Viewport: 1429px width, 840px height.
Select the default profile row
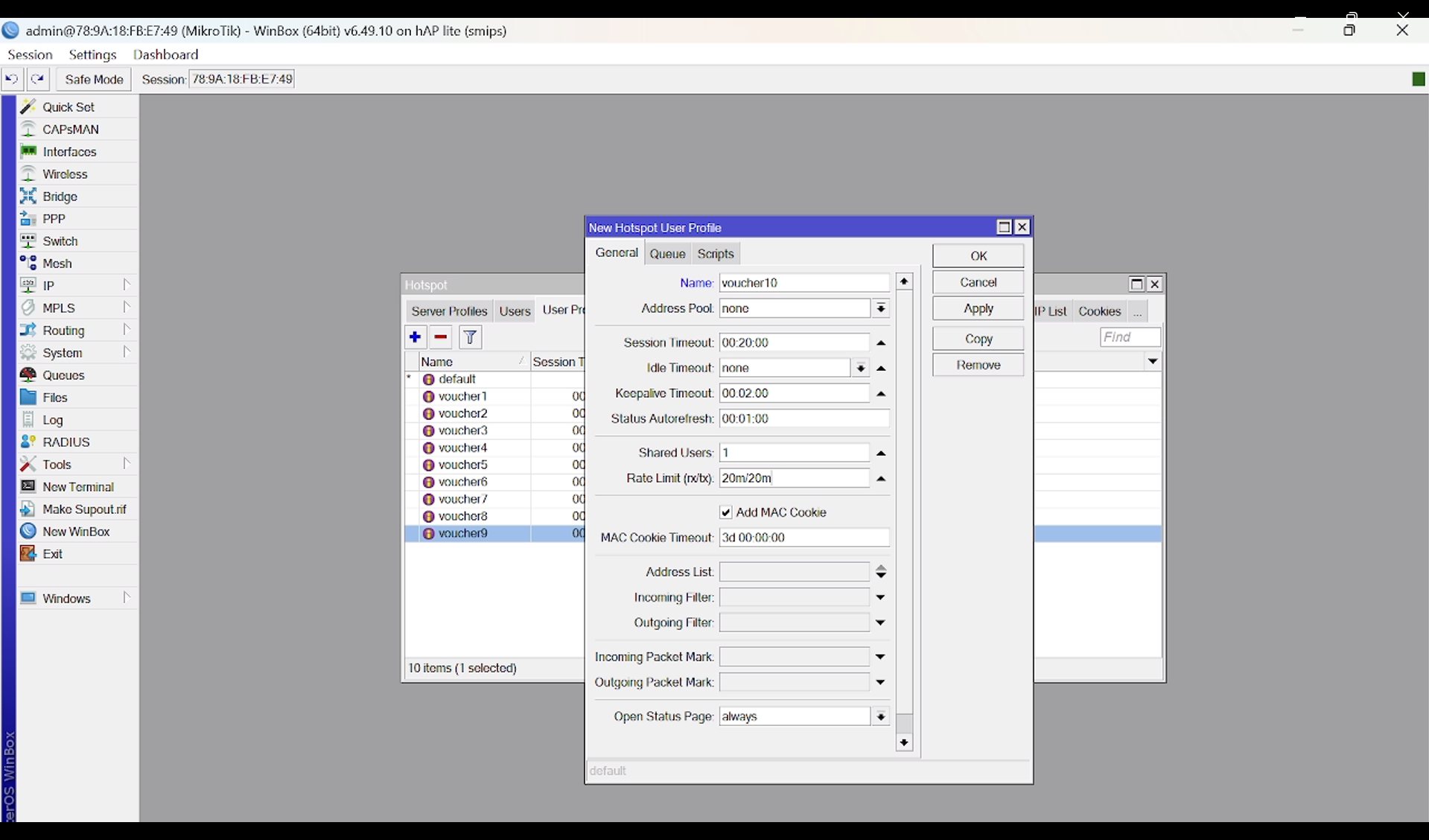[494, 380]
